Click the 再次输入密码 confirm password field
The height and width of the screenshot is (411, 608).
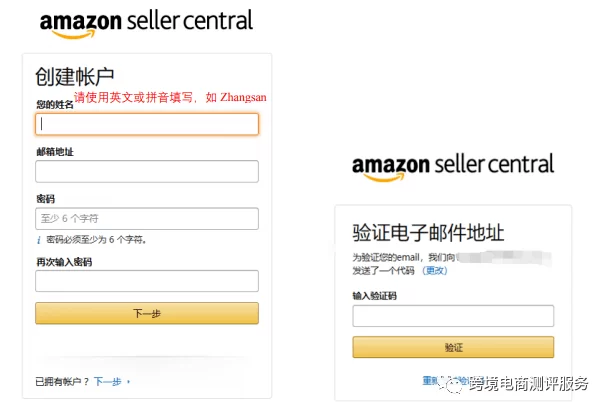[x=147, y=281]
